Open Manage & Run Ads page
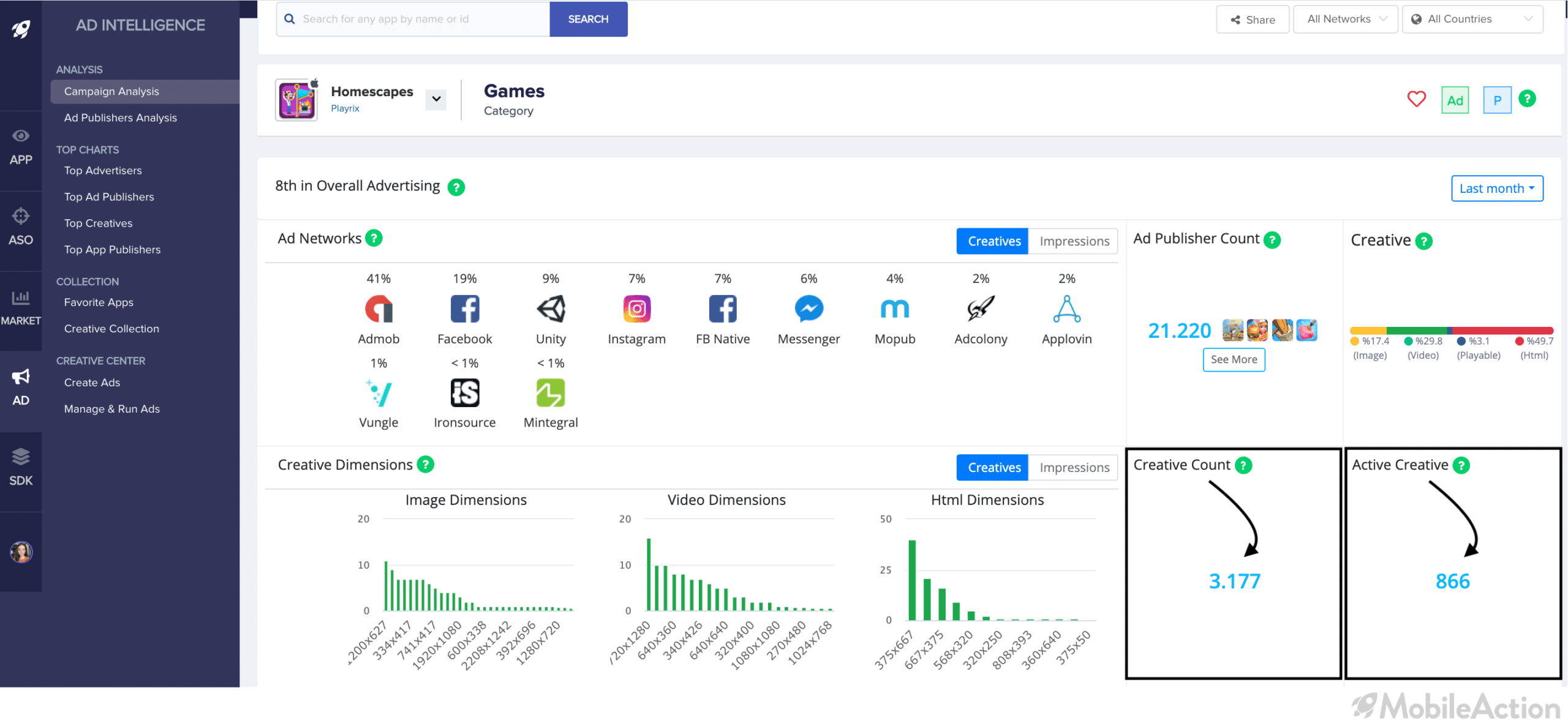The image size is (1568, 723). [x=111, y=408]
